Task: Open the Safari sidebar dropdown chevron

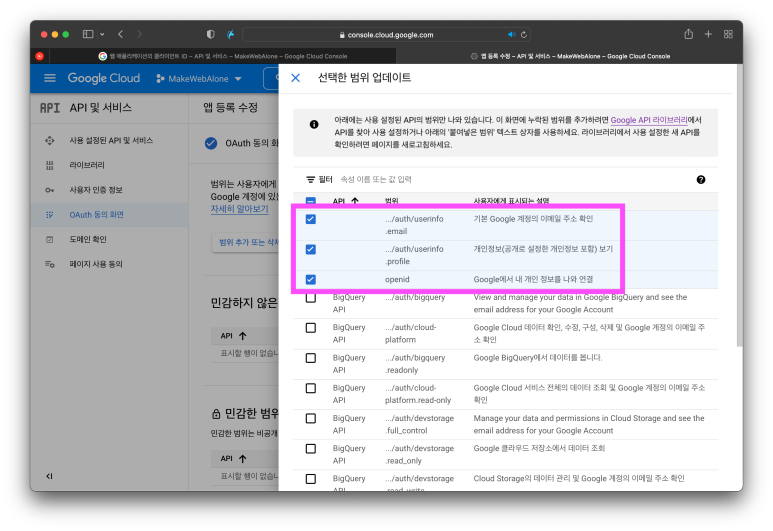Action: [x=102, y=35]
